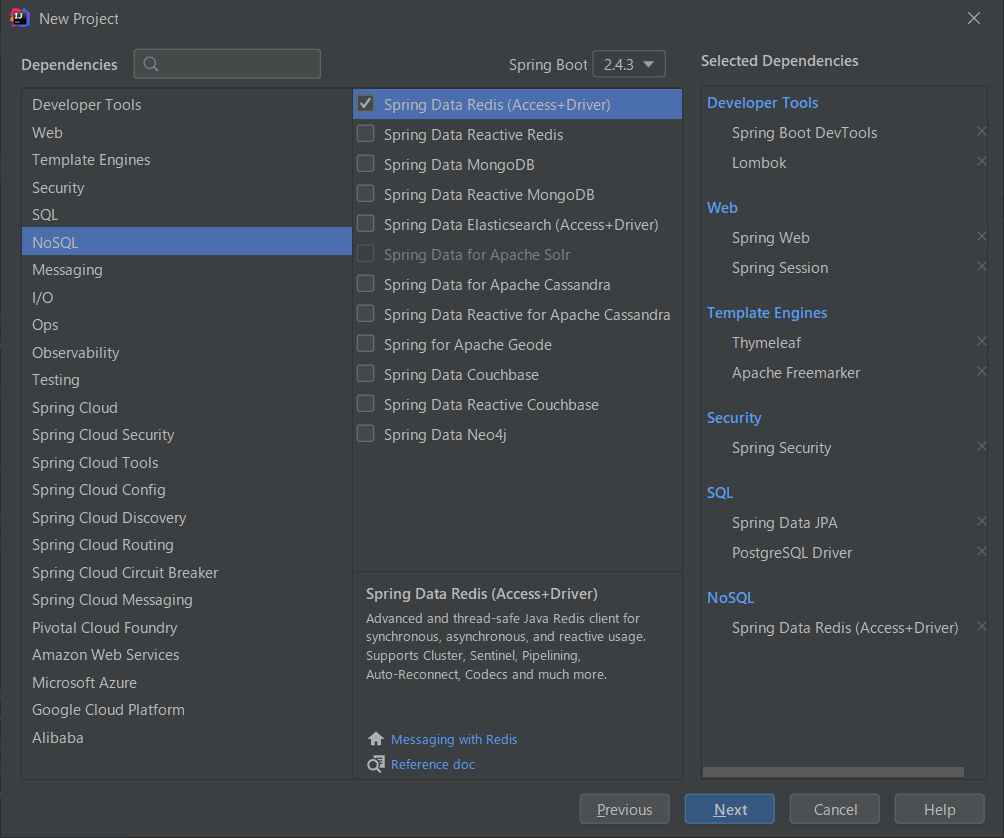The image size is (1004, 838).
Task: Choose Amazon Web Services category
Action: 187,656
